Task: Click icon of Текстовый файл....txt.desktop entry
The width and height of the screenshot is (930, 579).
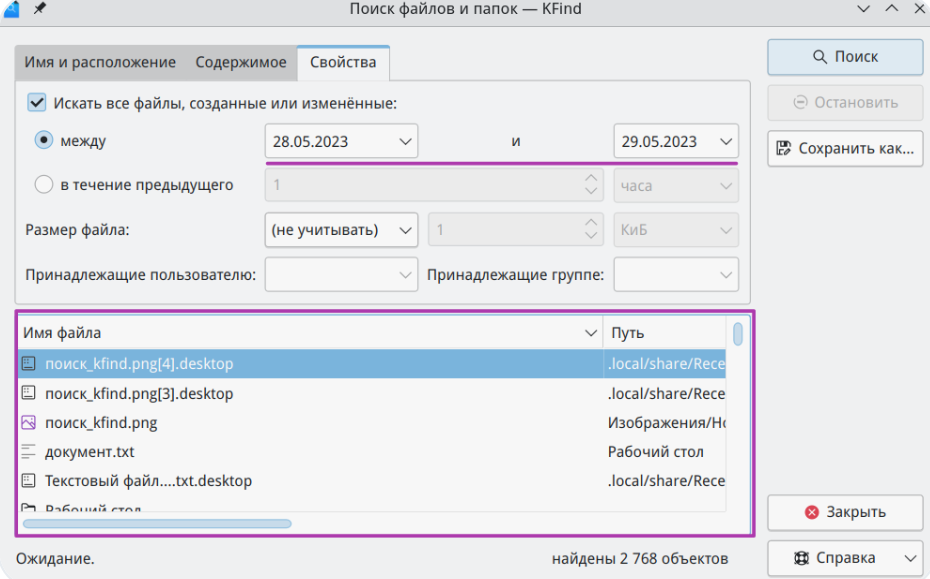Action: point(29,481)
